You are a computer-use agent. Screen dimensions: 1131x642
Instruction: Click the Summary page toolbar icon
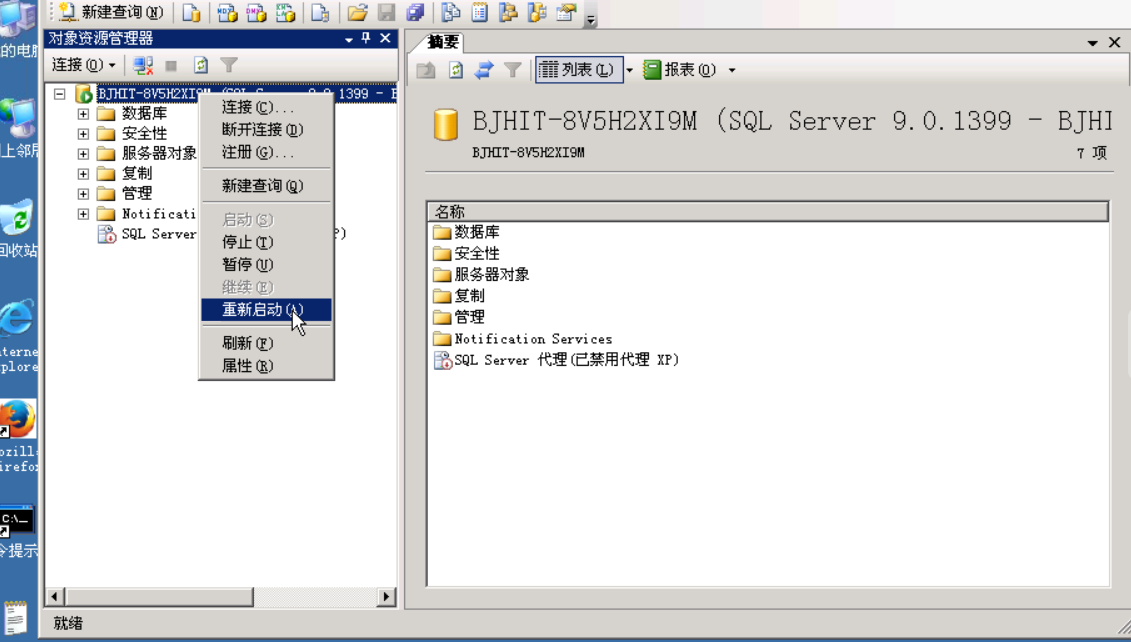[x=480, y=12]
